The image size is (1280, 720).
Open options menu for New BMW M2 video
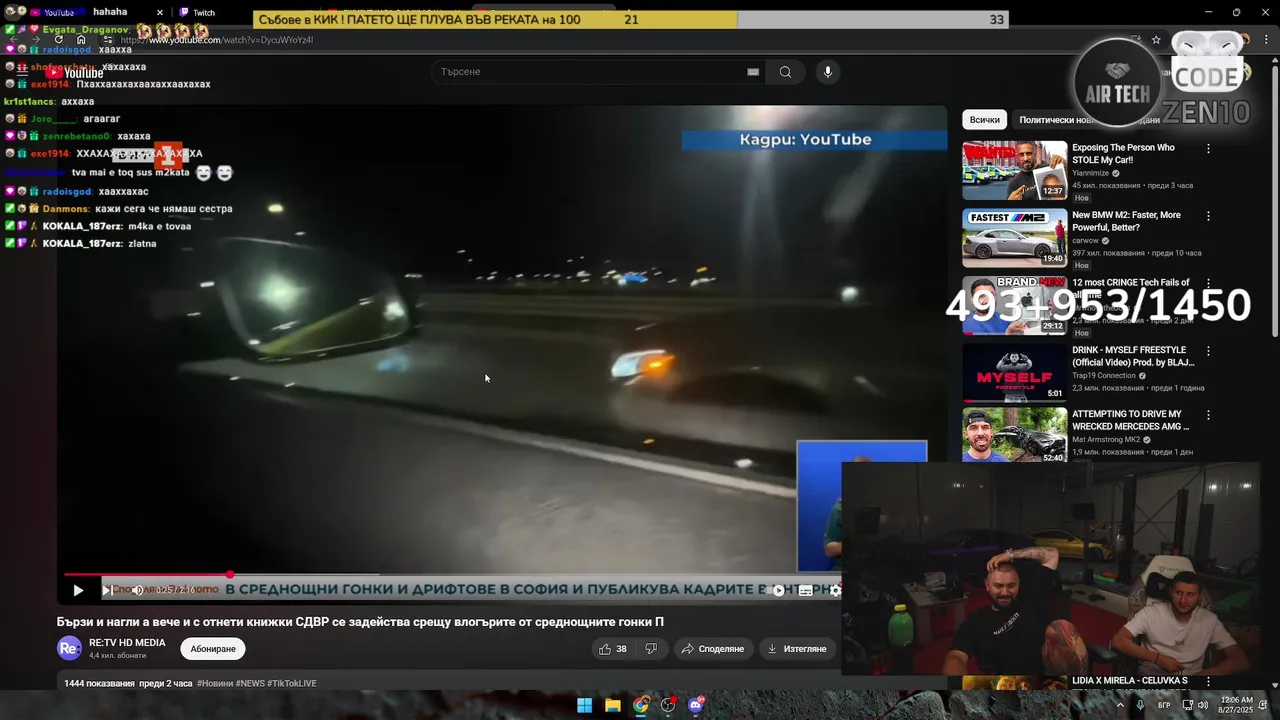1208,216
